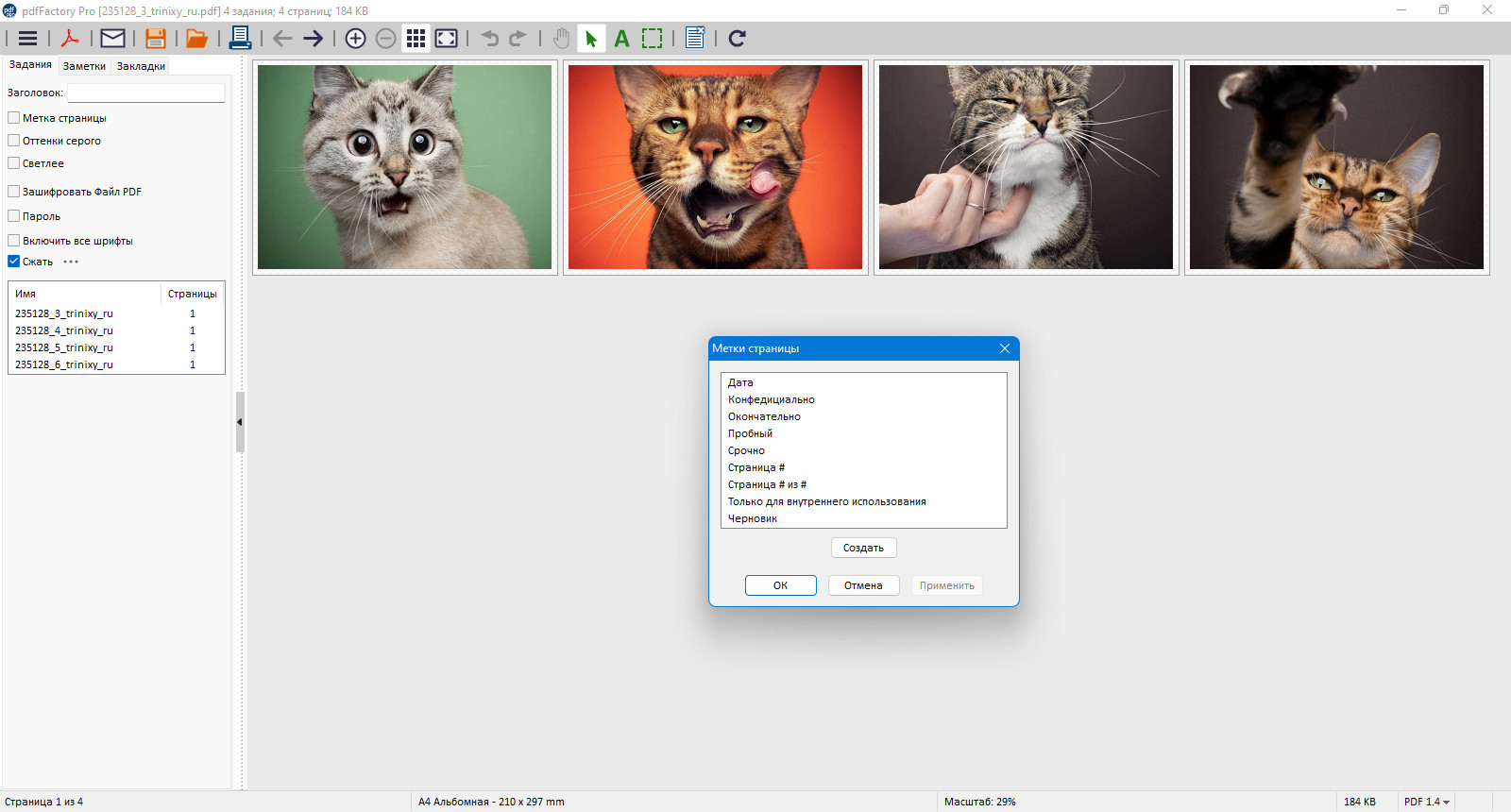Screen dimensions: 1511x812
Task: Select the green text A tool
Action: click(x=621, y=39)
